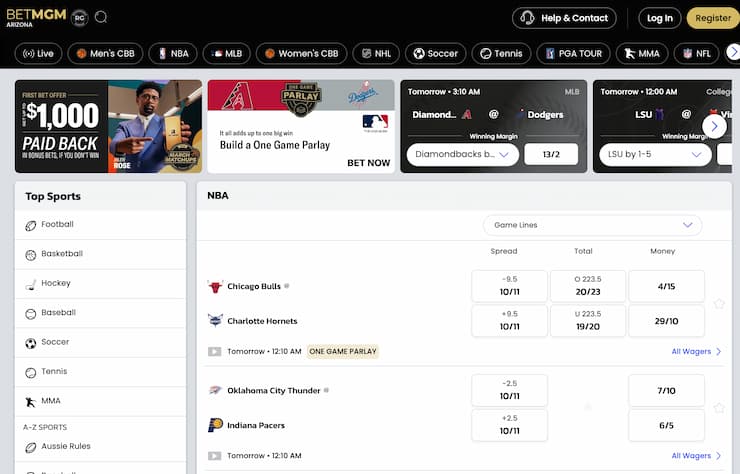The width and height of the screenshot is (740, 474).
Task: Click the Log In button
Action: [660, 18]
